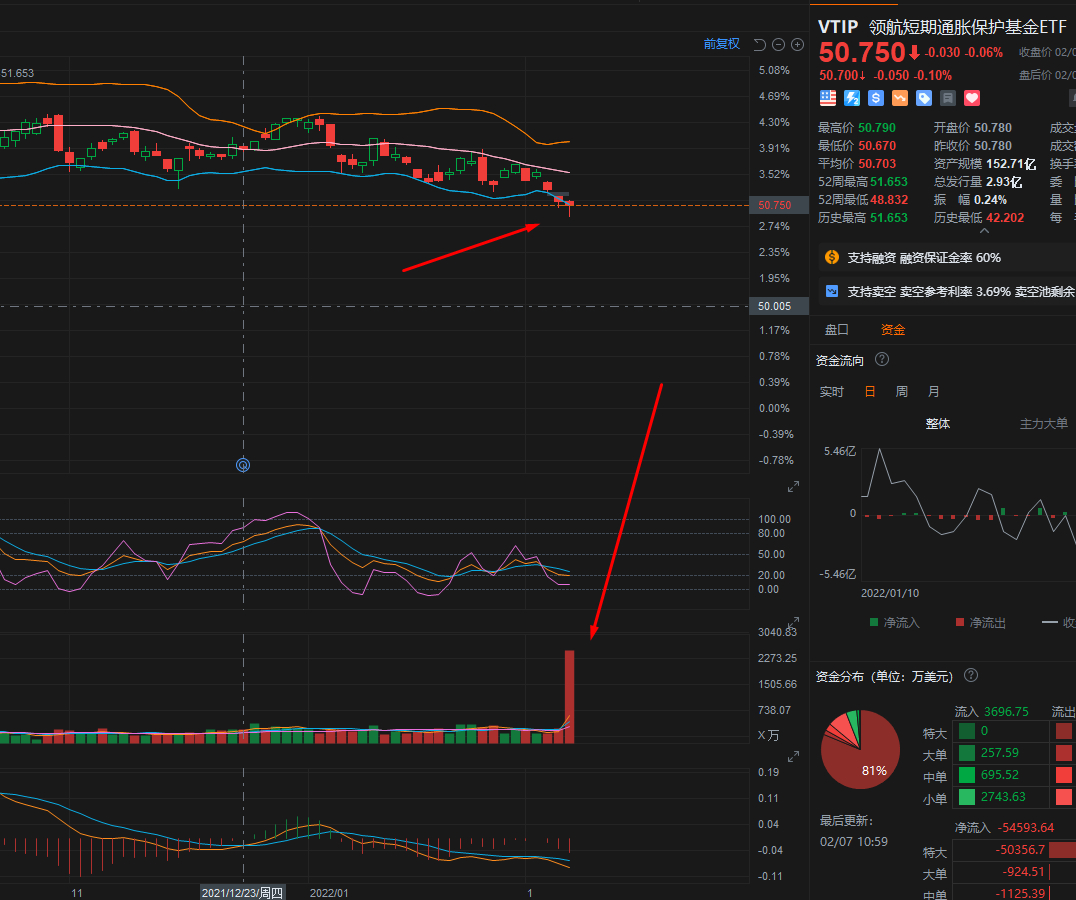1076x900 pixels.
Task: Select the 实时 realtime capital flow period
Action: click(832, 392)
